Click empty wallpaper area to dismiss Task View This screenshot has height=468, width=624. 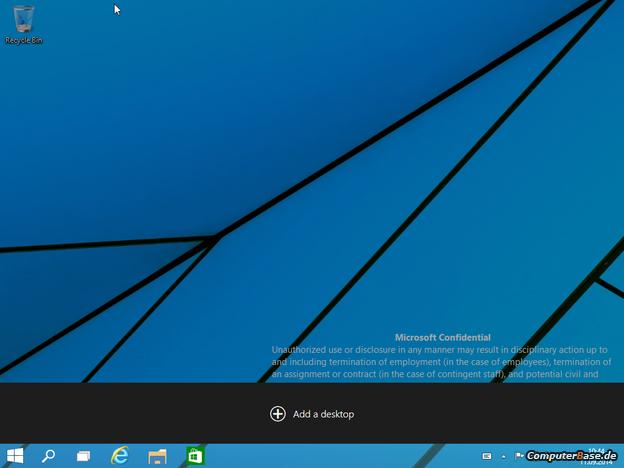300,150
